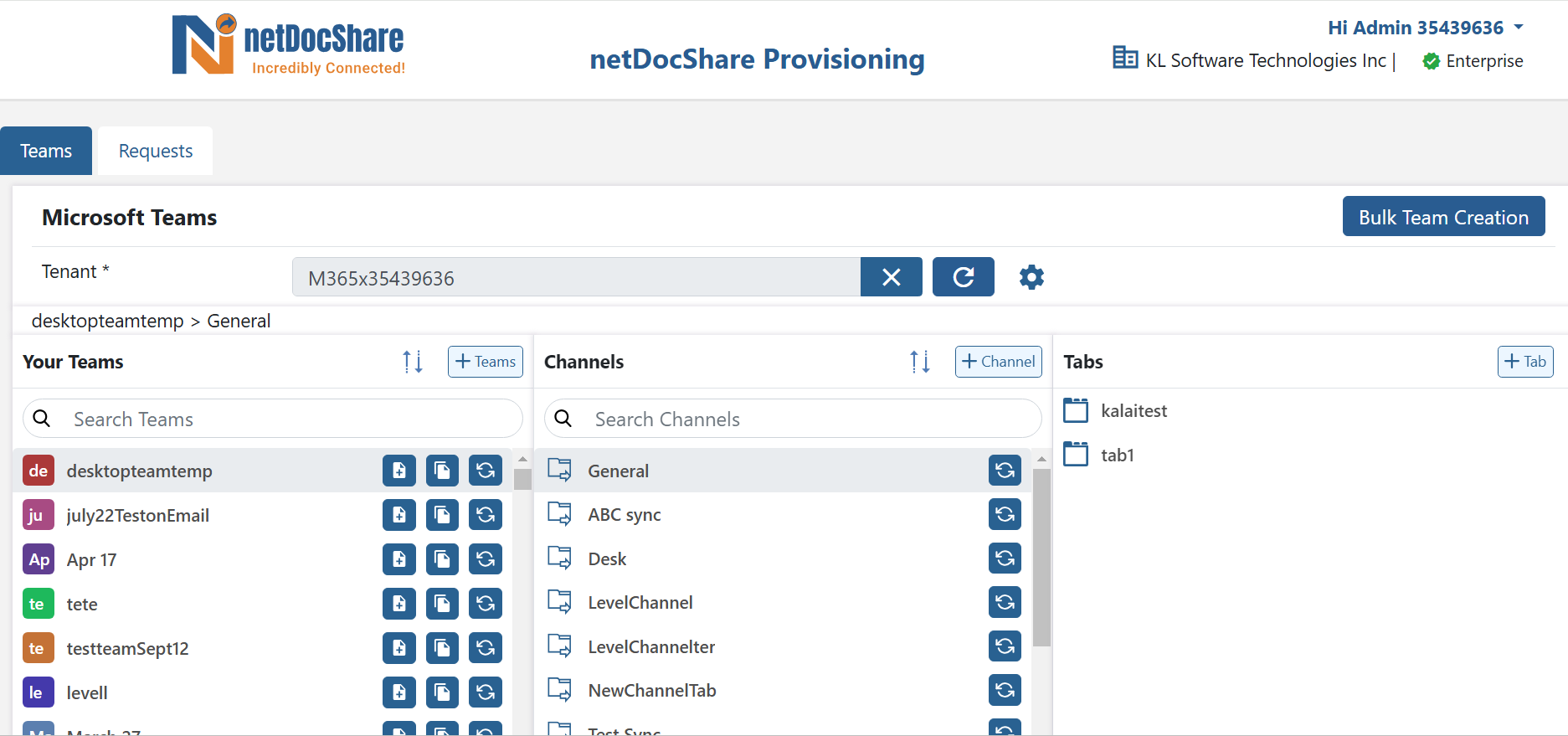Click the channels list scrollbar thumb
1568x736 pixels.
click(1041, 557)
